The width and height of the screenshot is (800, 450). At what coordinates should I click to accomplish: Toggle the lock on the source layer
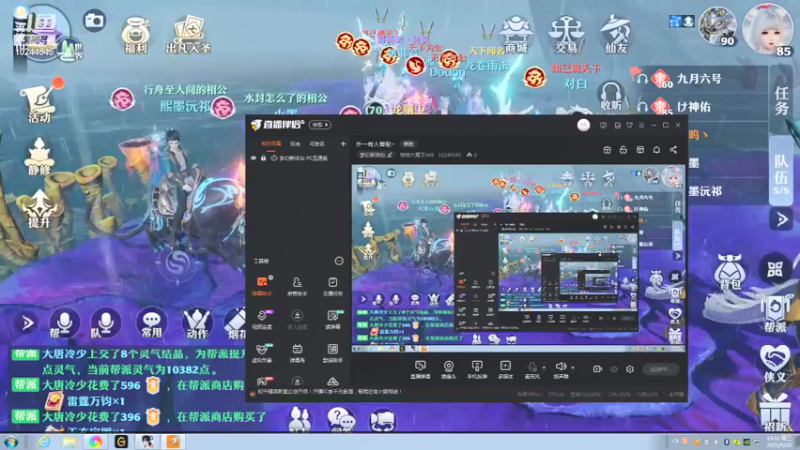tap(263, 158)
